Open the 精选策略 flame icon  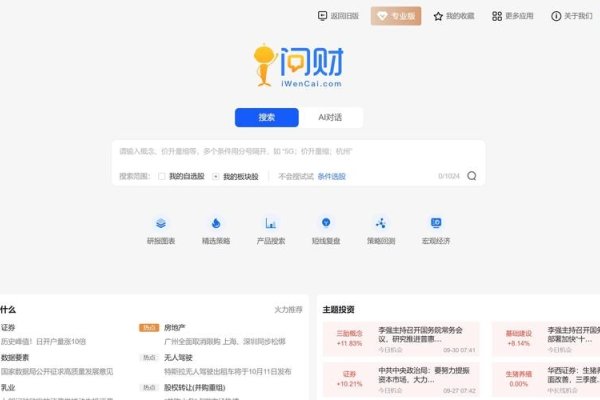[x=216, y=223]
